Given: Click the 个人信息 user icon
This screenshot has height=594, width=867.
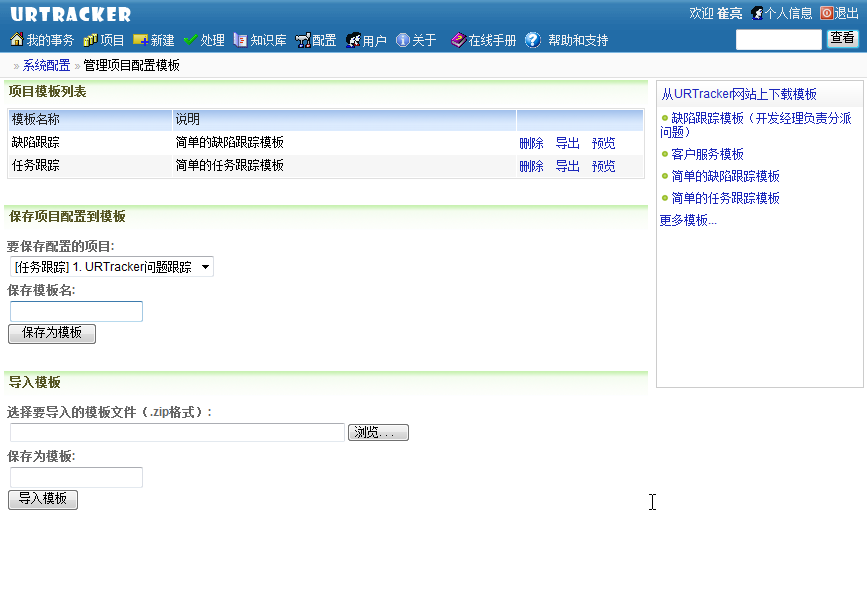Looking at the screenshot, I should (x=757, y=13).
